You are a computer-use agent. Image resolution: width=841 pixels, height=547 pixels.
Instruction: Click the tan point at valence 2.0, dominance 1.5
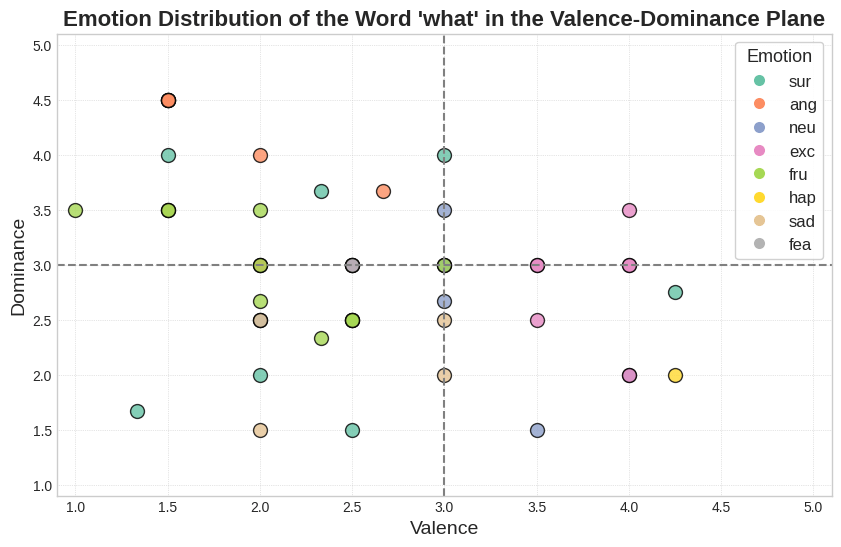pos(260,430)
